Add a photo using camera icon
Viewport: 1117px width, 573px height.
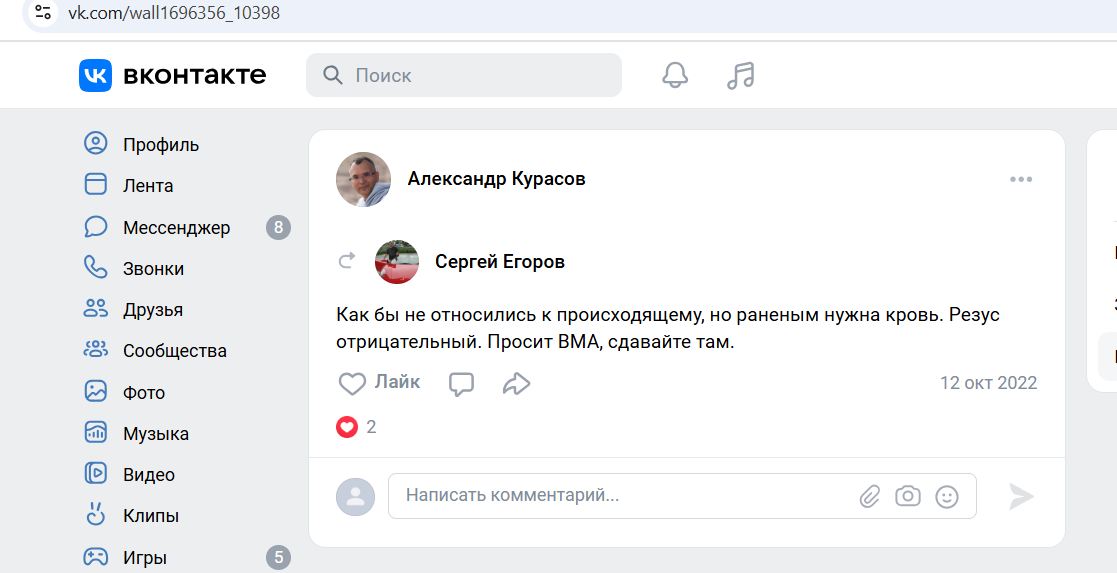[908, 496]
